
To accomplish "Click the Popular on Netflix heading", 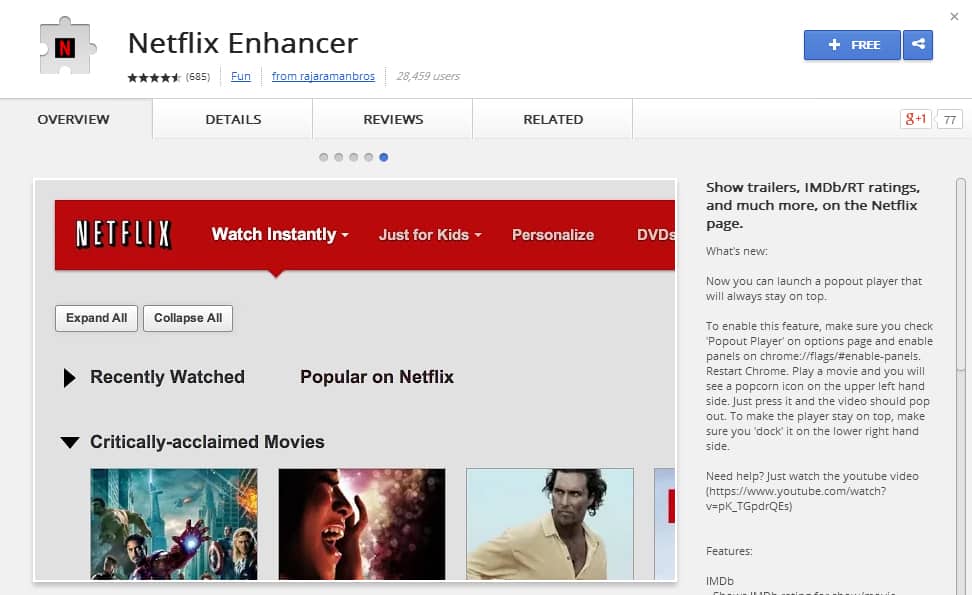I will pyautogui.click(x=377, y=377).
